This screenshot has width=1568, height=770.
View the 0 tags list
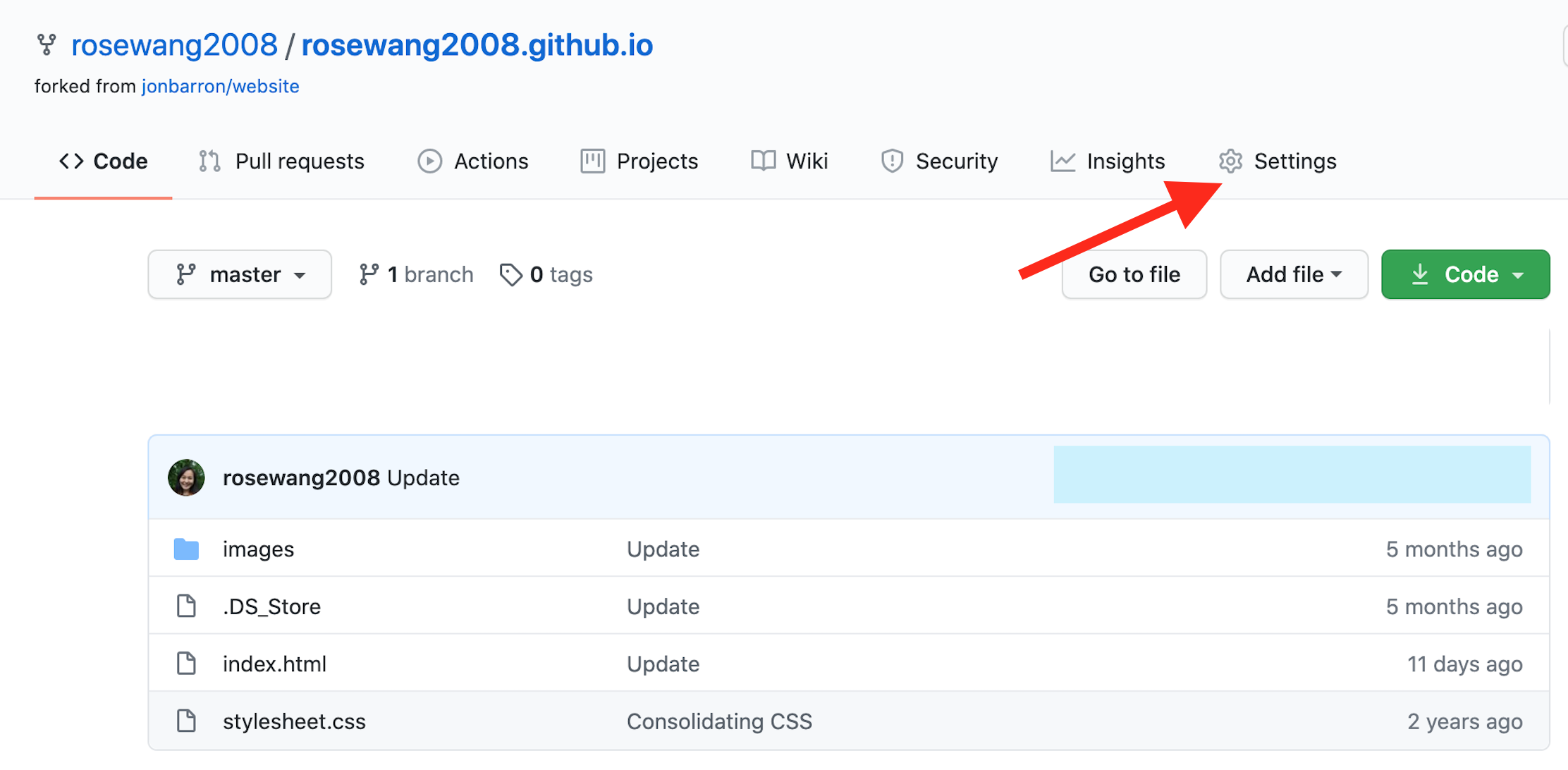546,274
